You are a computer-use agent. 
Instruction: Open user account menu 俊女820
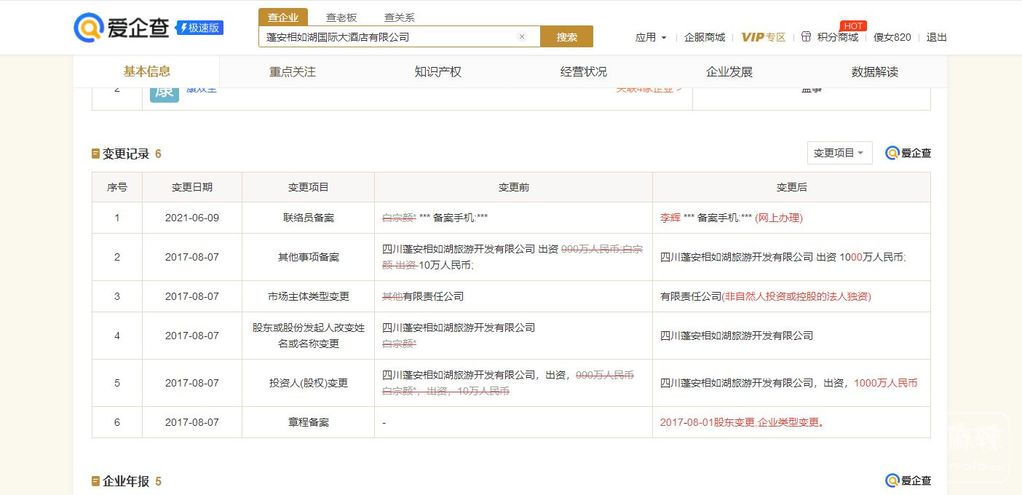tap(892, 37)
